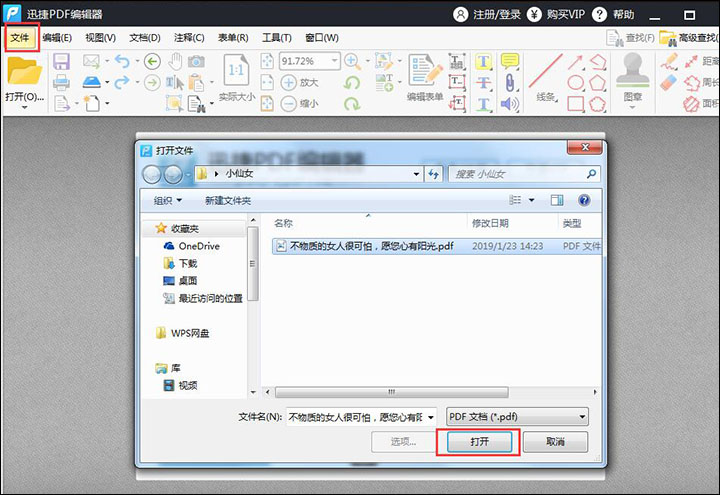Click the dialog help question mark icon
This screenshot has height=495, width=720.
(x=584, y=200)
